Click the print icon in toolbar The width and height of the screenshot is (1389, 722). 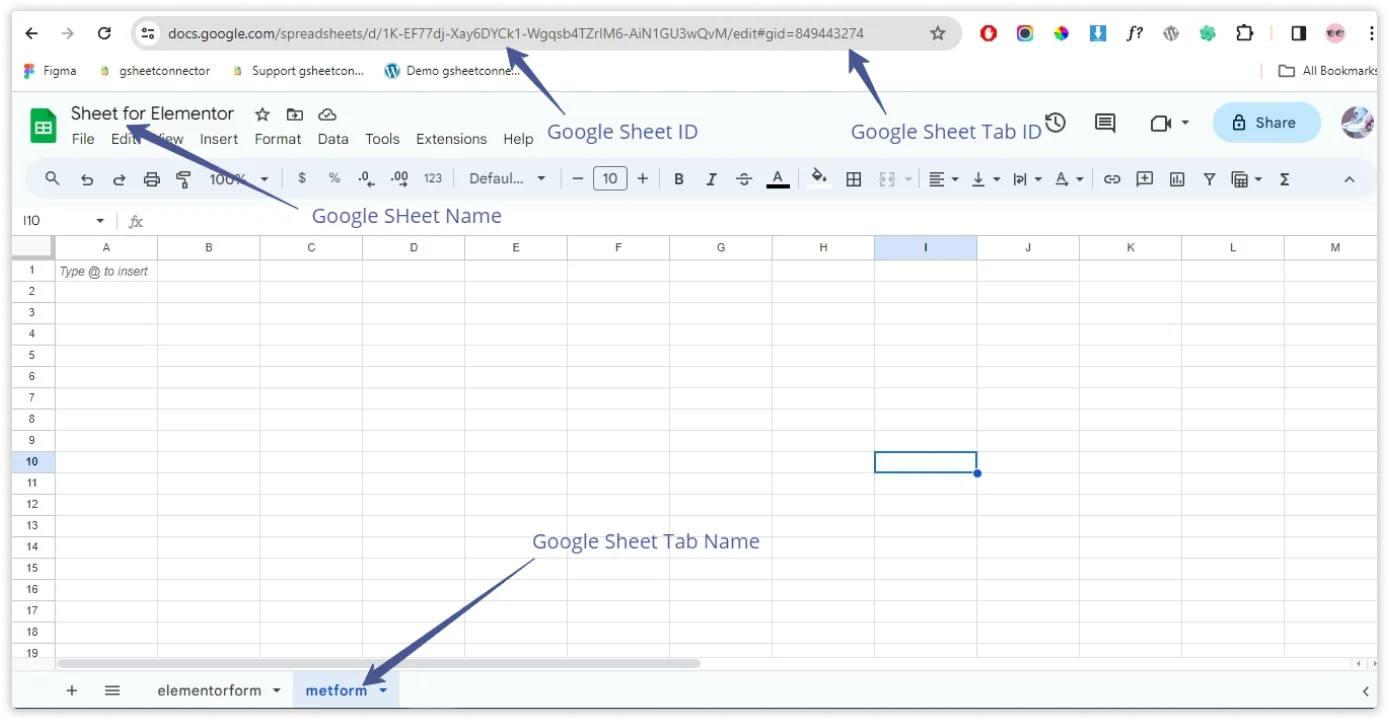152,179
